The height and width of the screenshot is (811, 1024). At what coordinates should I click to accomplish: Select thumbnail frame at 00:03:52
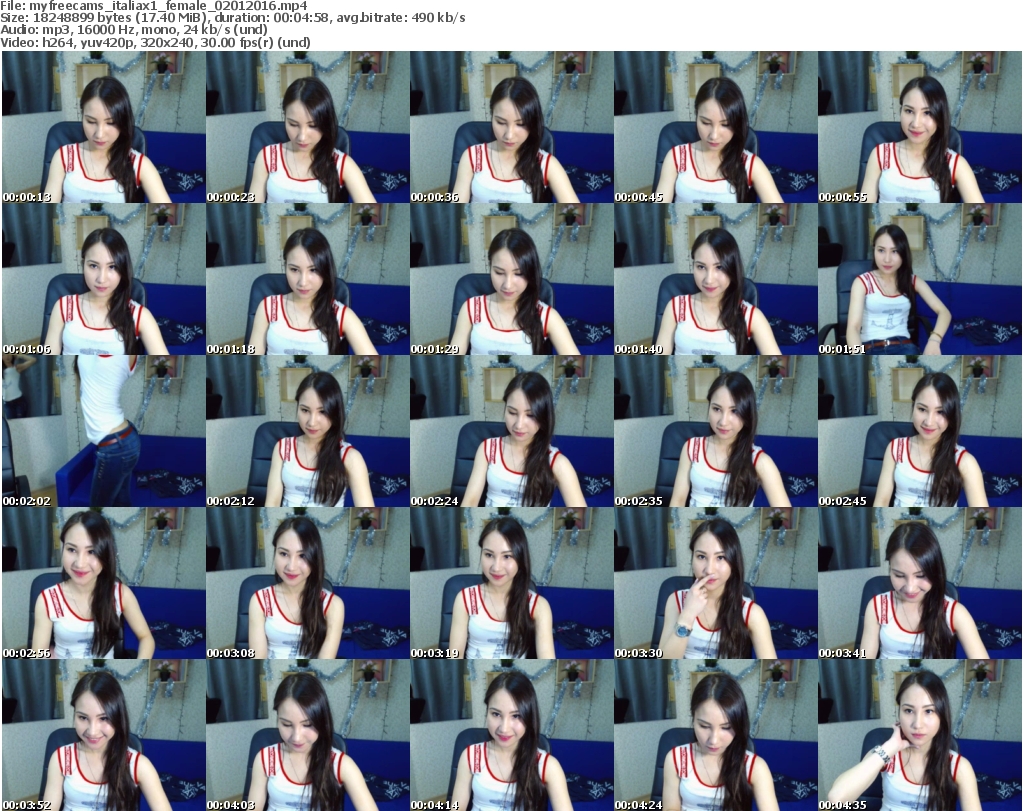[104, 735]
